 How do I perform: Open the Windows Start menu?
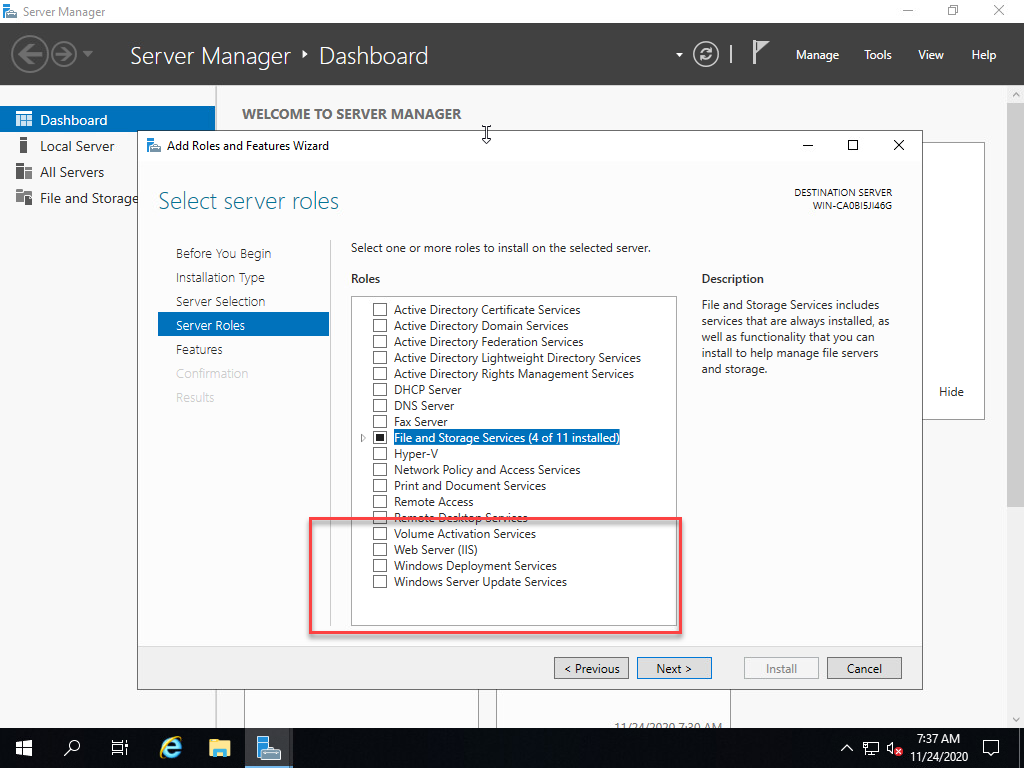(x=24, y=748)
